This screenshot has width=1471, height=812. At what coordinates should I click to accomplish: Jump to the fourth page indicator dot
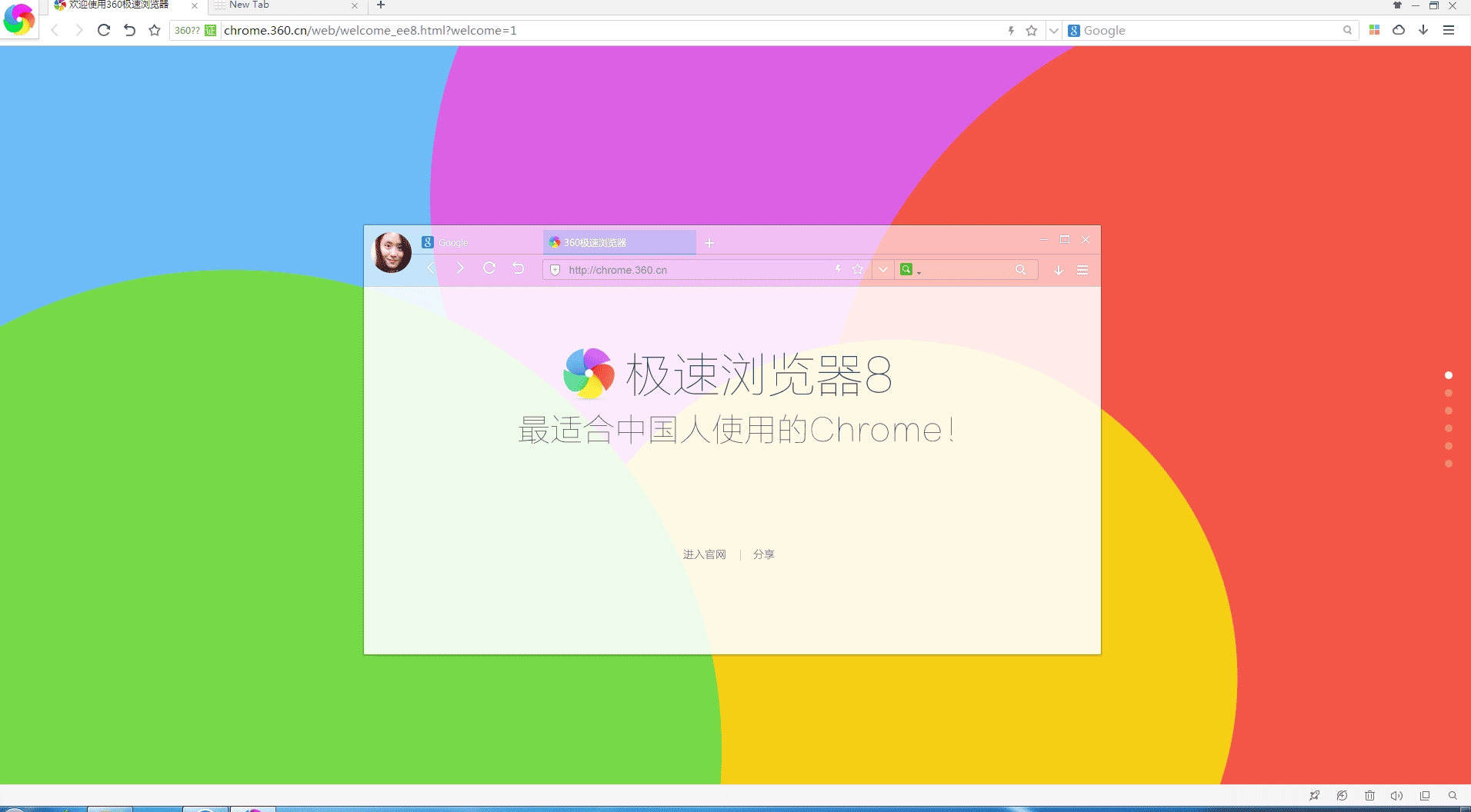(1449, 428)
